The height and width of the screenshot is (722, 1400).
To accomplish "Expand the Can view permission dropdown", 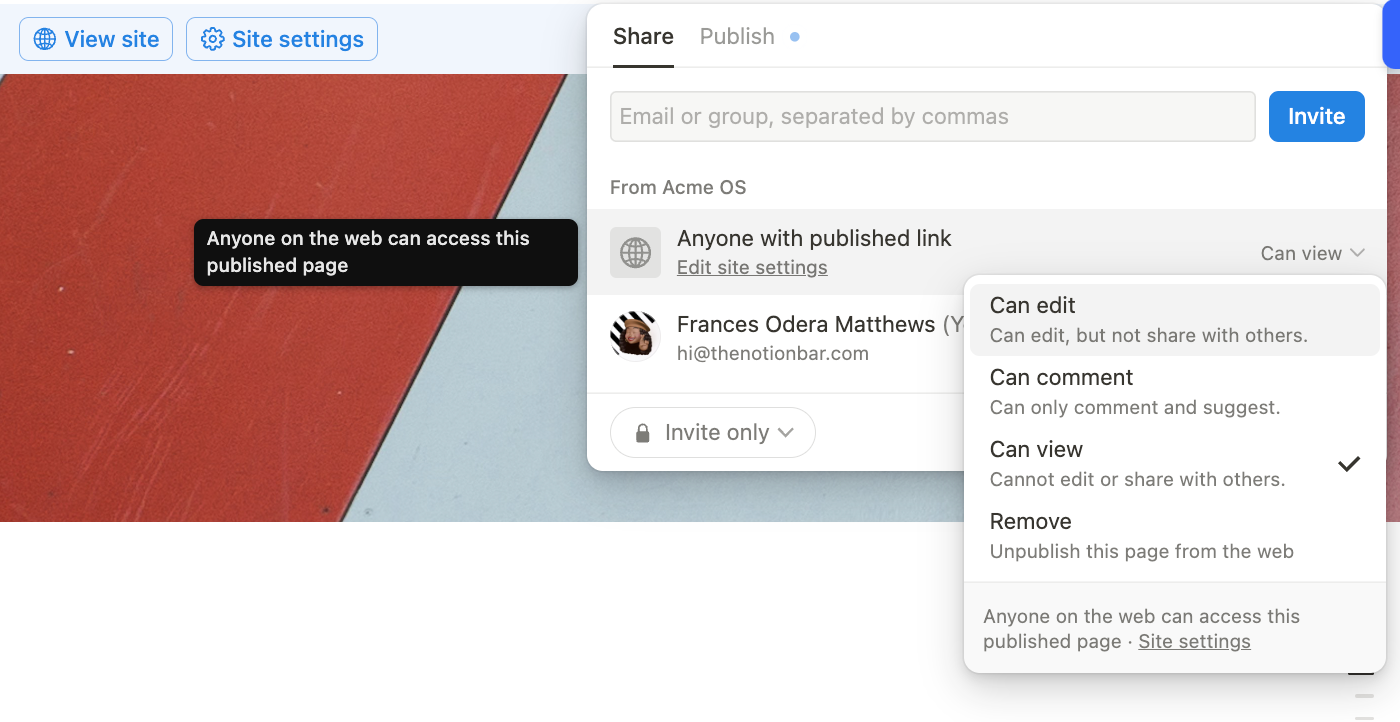I will click(1312, 253).
